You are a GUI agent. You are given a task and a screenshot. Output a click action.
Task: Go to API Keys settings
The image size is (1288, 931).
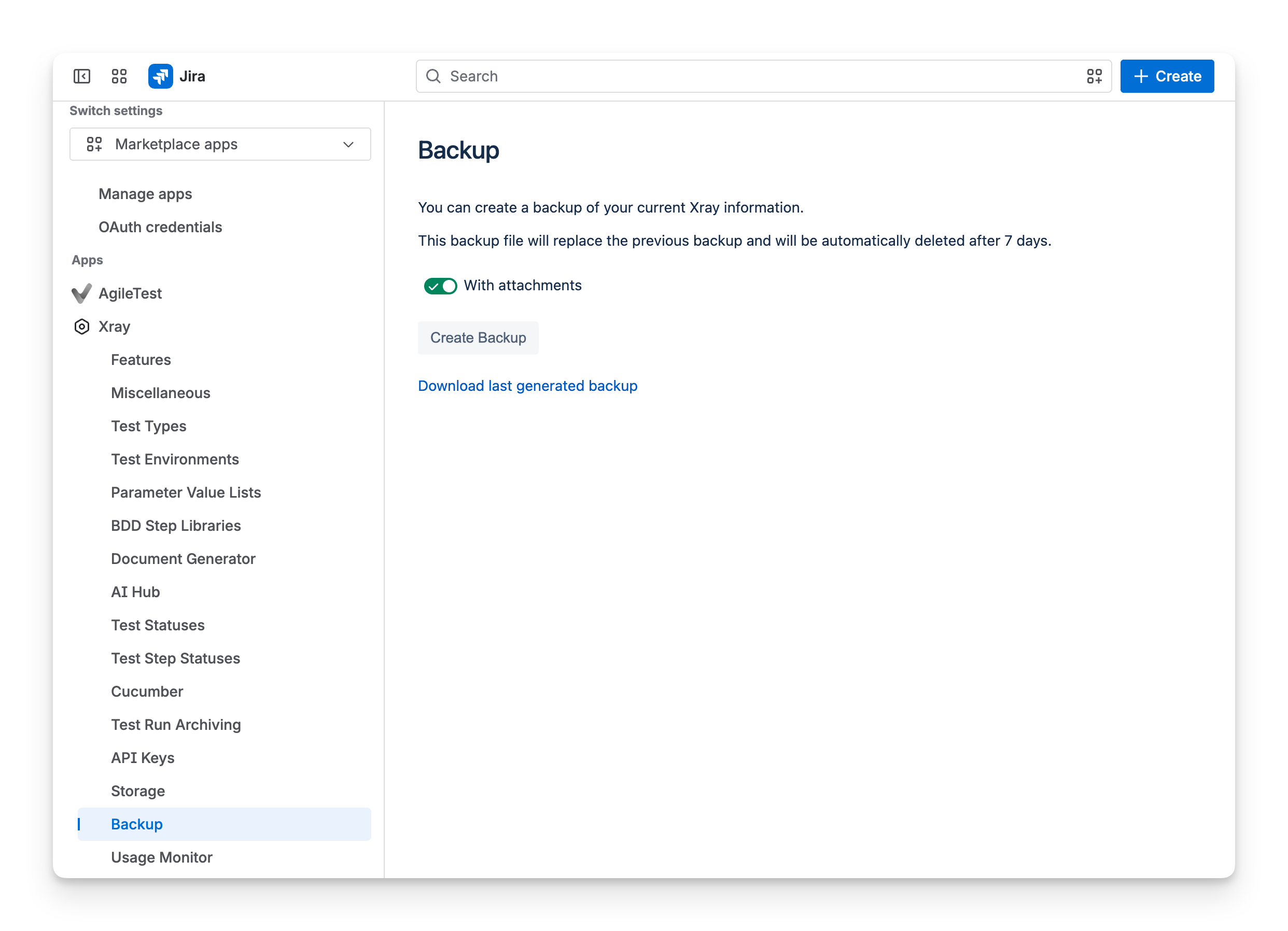click(143, 758)
